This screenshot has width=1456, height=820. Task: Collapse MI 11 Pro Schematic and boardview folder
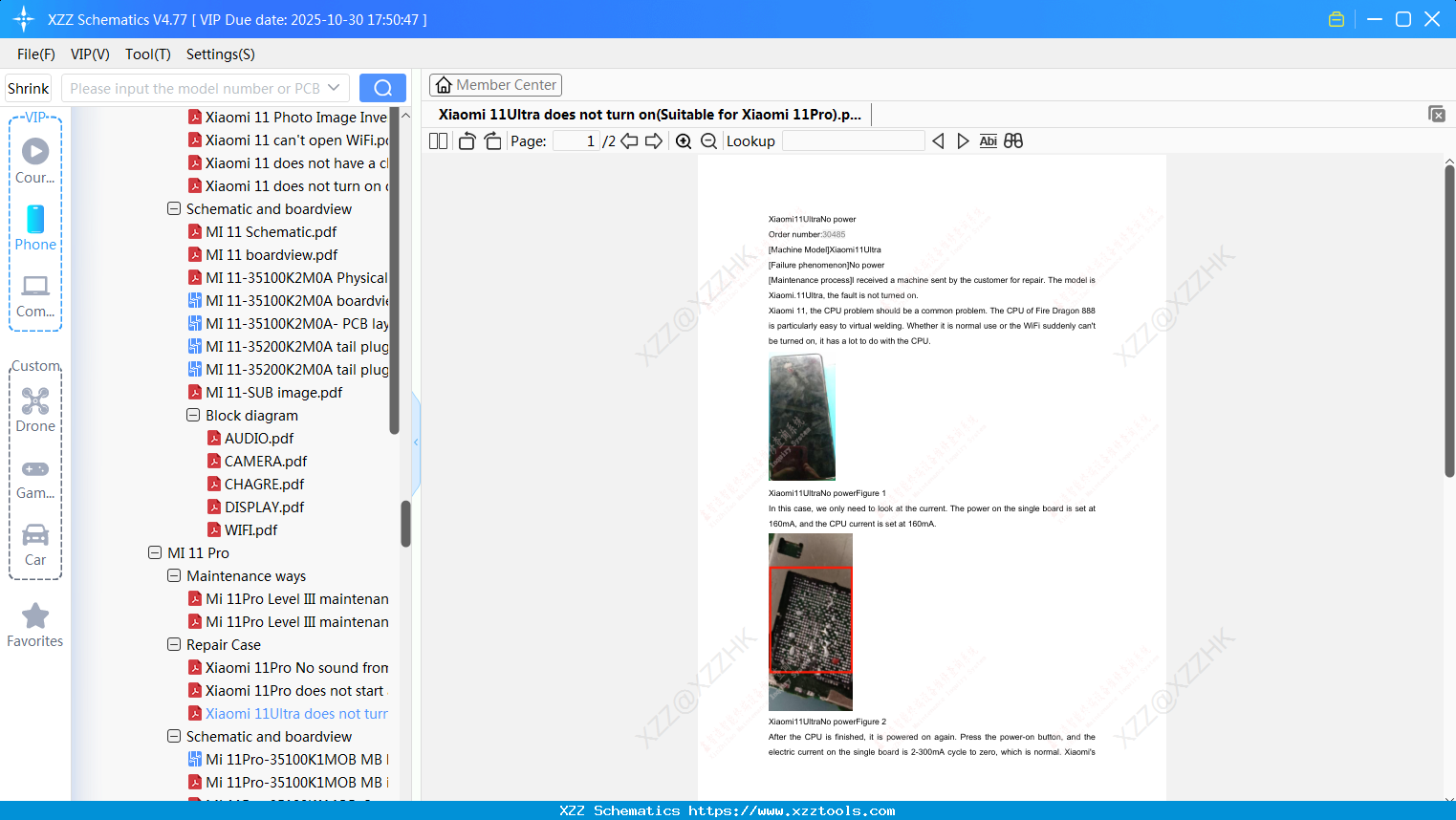pos(174,736)
